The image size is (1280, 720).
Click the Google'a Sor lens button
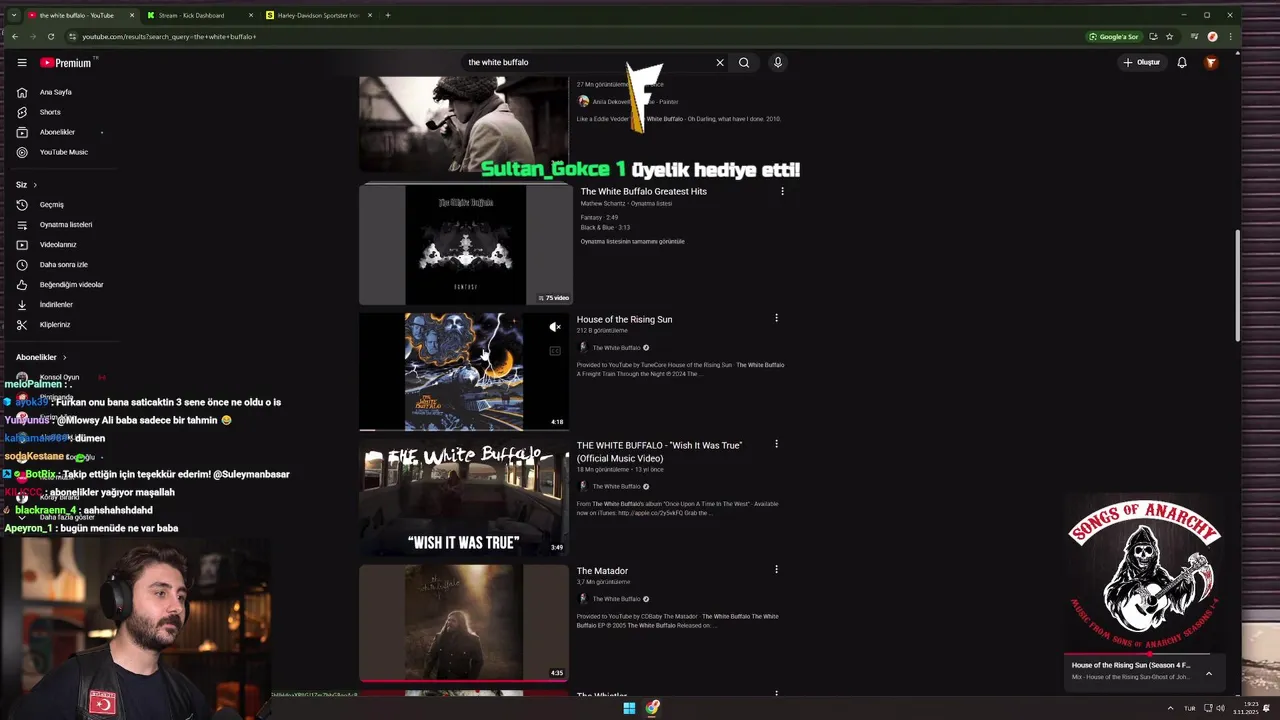tap(1114, 37)
